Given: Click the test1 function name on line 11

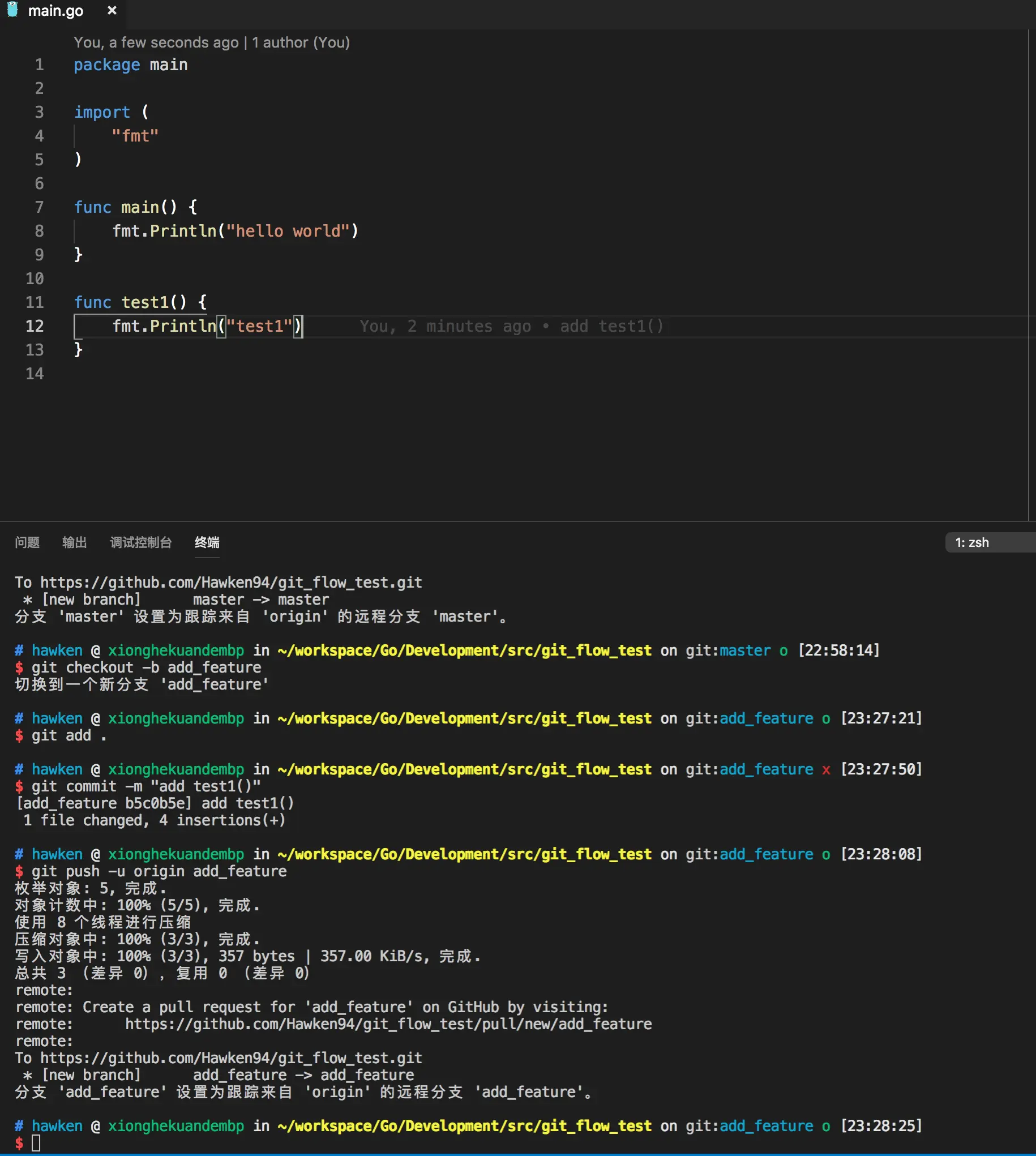Looking at the screenshot, I should pos(145,302).
